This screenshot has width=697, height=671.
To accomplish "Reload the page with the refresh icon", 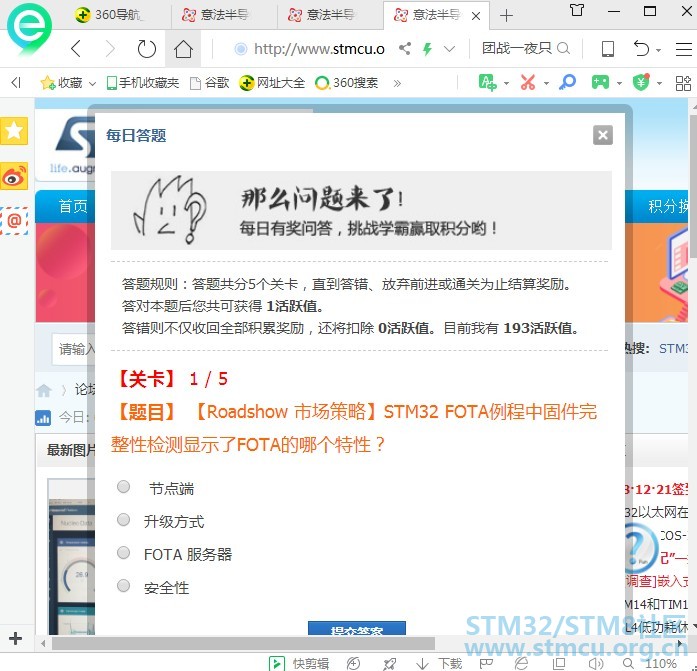I will click(x=146, y=49).
